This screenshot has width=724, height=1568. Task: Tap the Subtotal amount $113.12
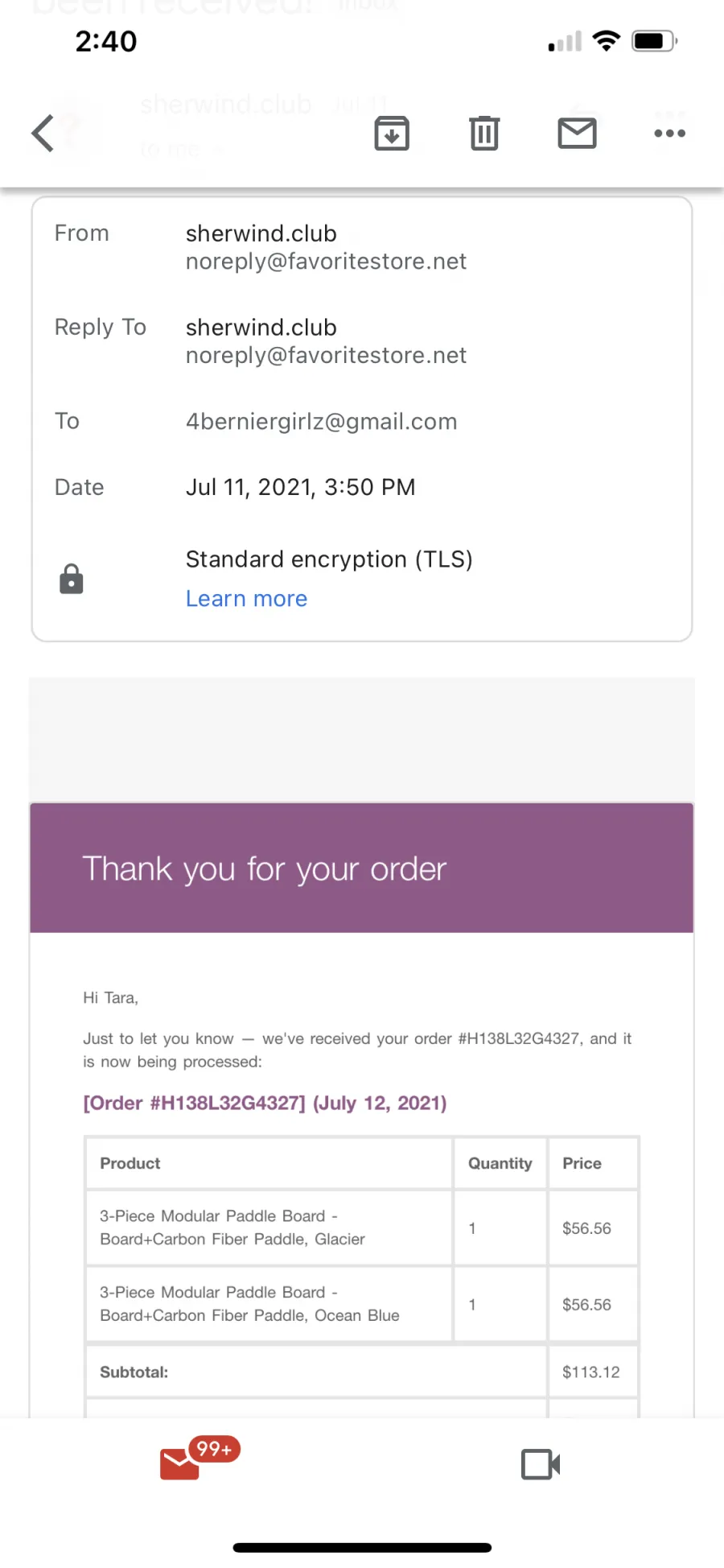(x=591, y=1372)
